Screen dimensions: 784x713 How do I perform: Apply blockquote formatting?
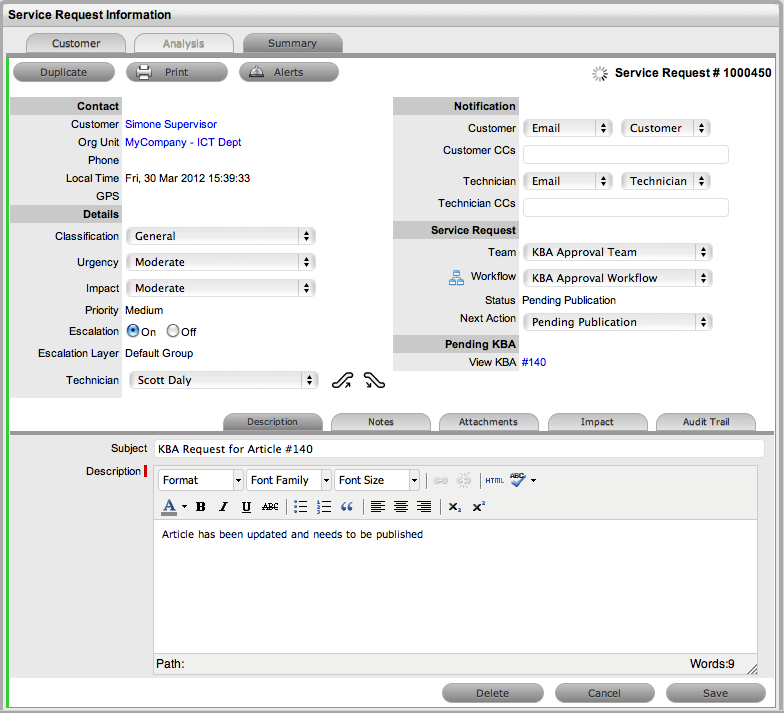click(x=346, y=507)
